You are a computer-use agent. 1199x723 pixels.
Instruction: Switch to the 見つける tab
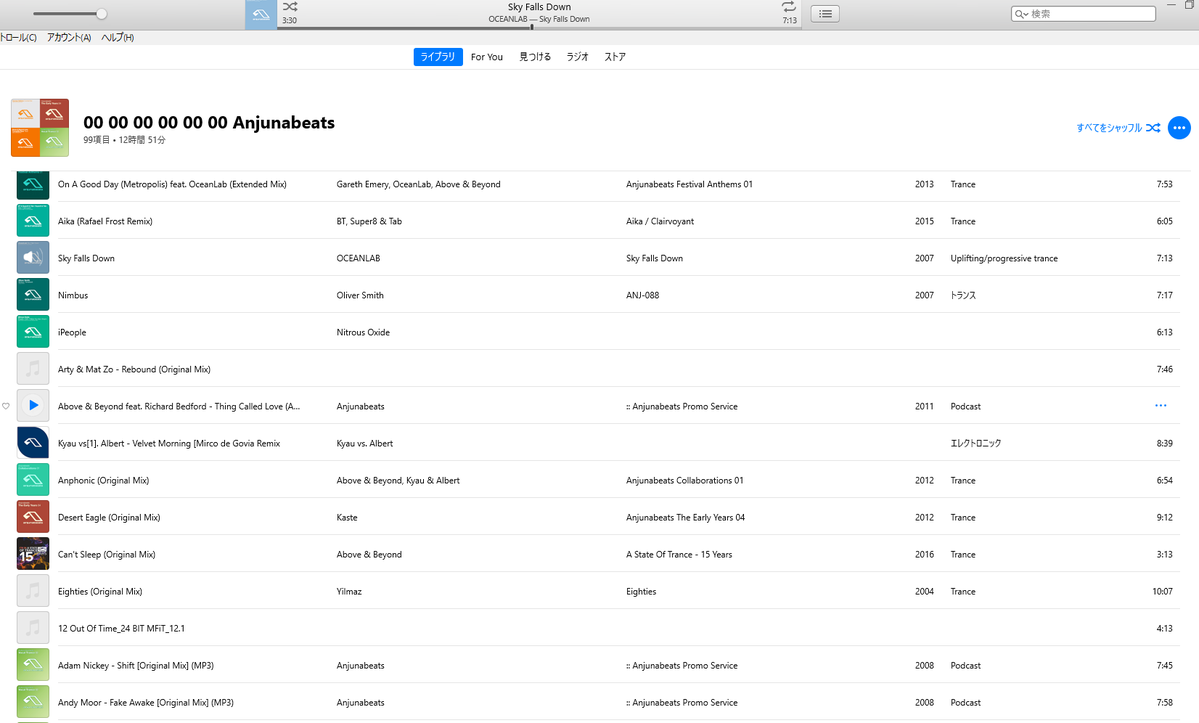pos(535,57)
